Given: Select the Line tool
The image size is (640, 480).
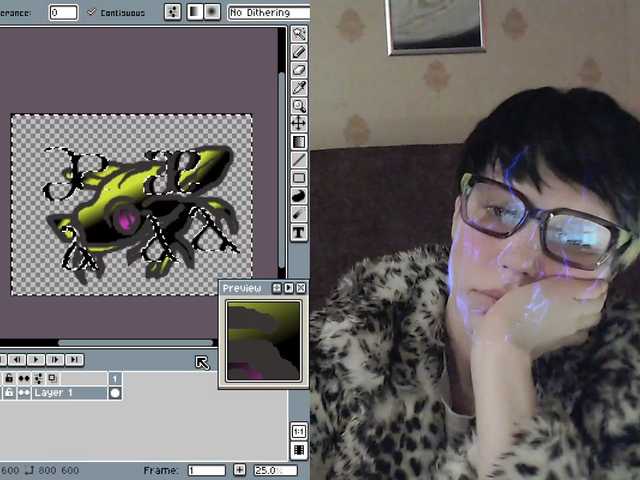Looking at the screenshot, I should [x=298, y=160].
